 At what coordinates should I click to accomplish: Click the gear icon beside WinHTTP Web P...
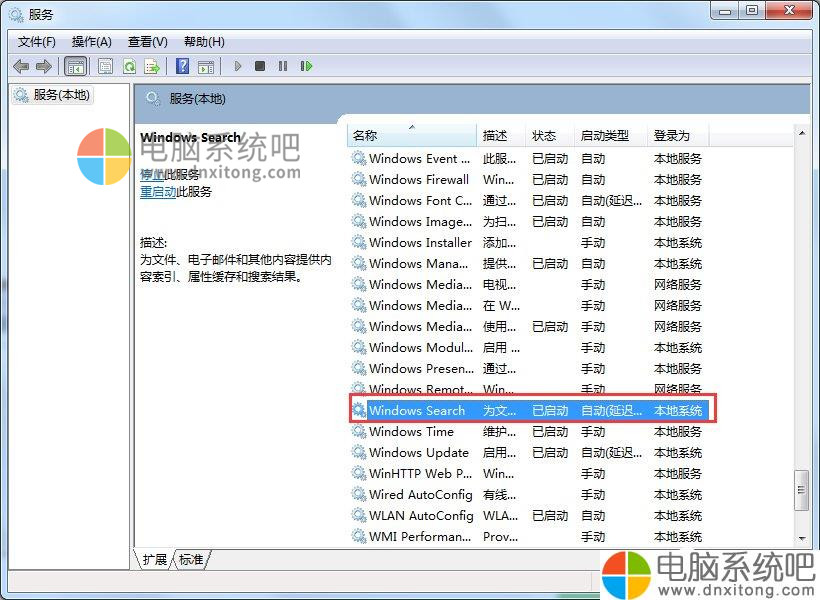pyautogui.click(x=359, y=473)
